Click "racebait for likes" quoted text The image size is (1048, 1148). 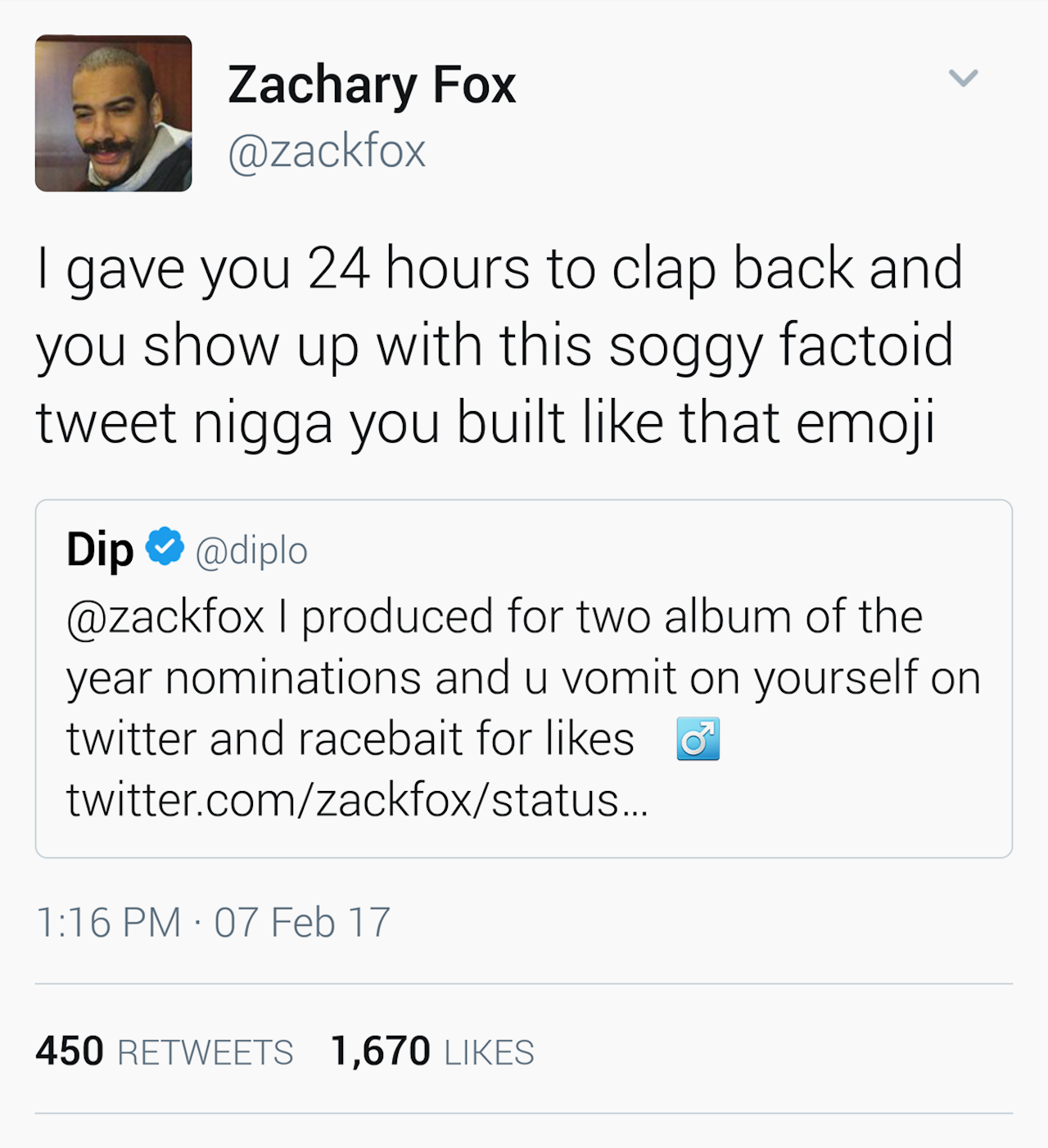[466, 739]
